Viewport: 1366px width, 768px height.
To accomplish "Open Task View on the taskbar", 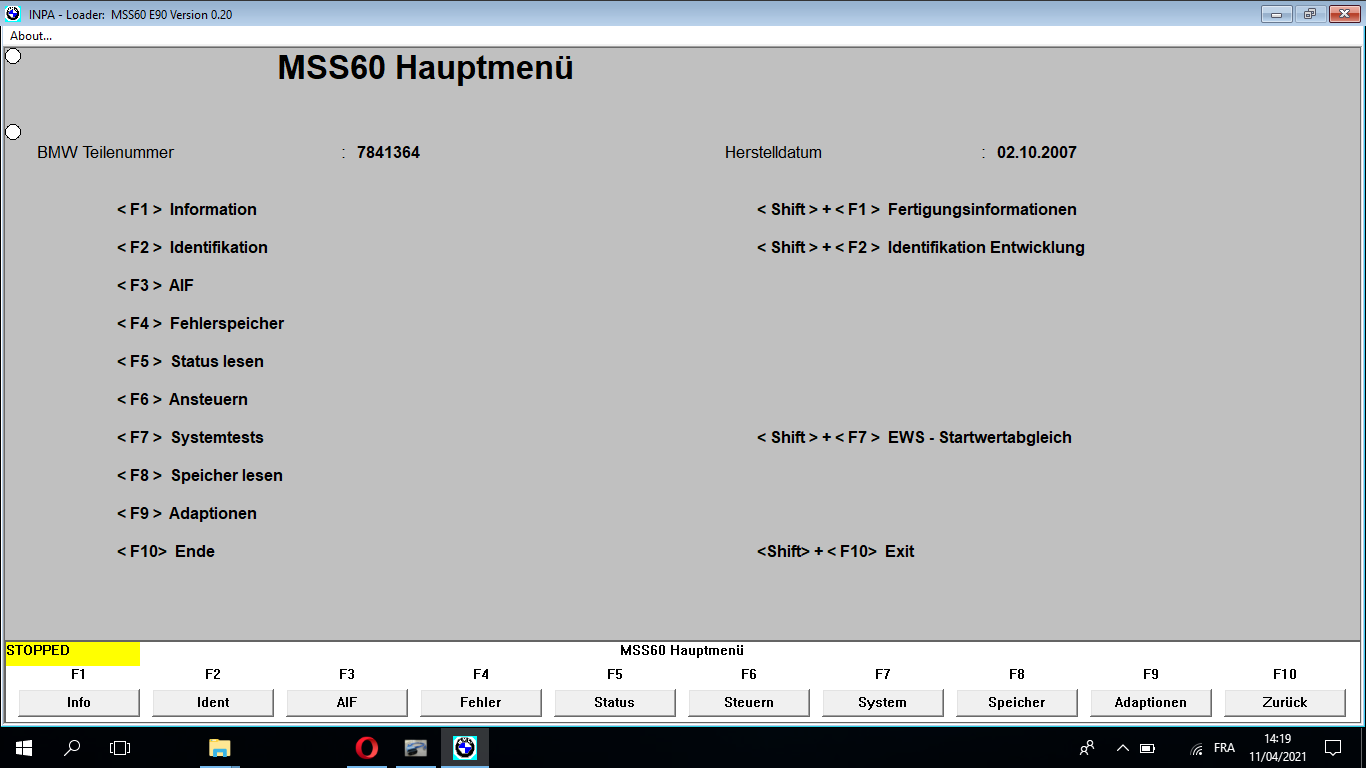I will [120, 748].
